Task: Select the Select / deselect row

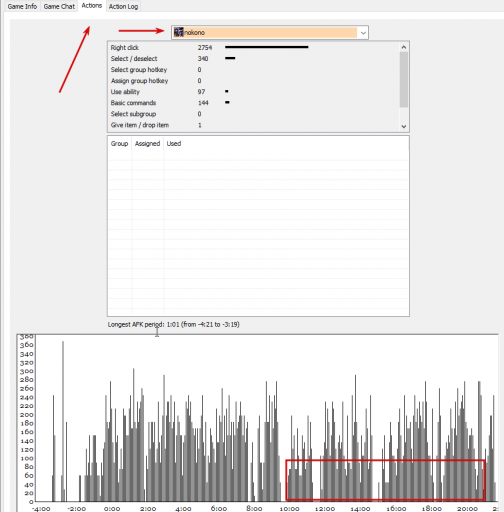Action: (x=253, y=58)
